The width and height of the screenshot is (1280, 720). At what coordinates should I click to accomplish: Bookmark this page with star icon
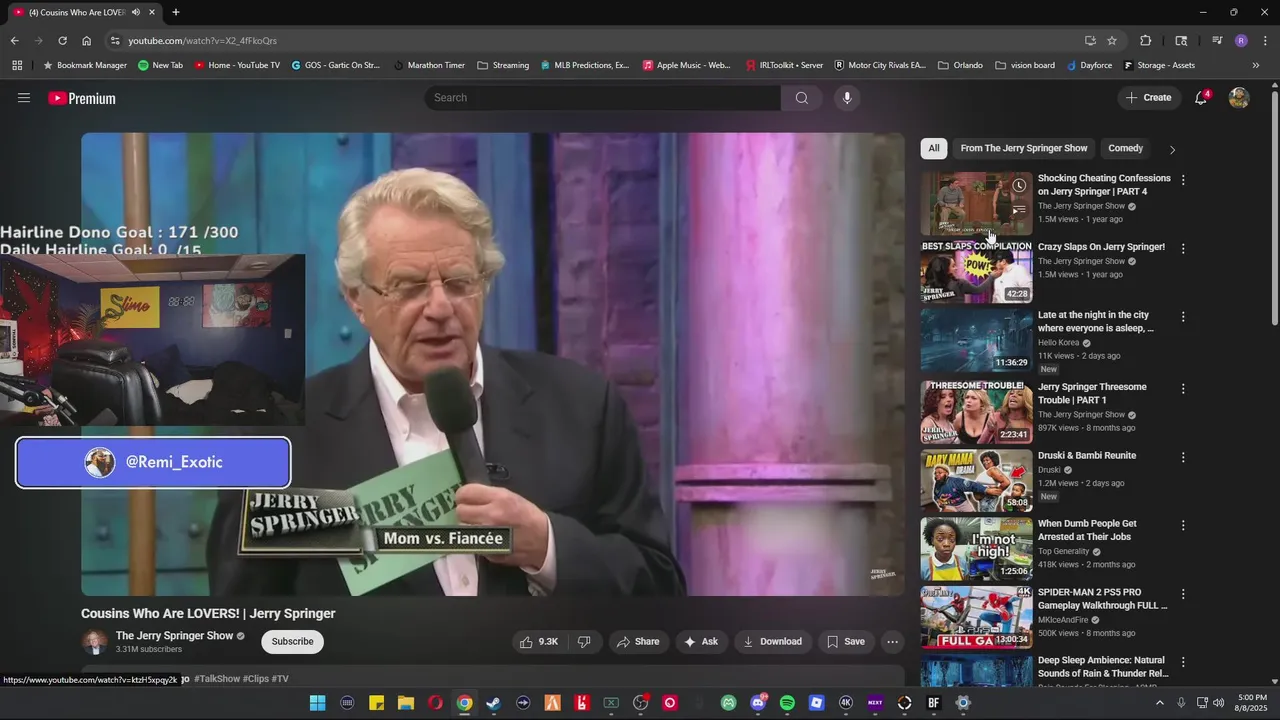point(1112,41)
